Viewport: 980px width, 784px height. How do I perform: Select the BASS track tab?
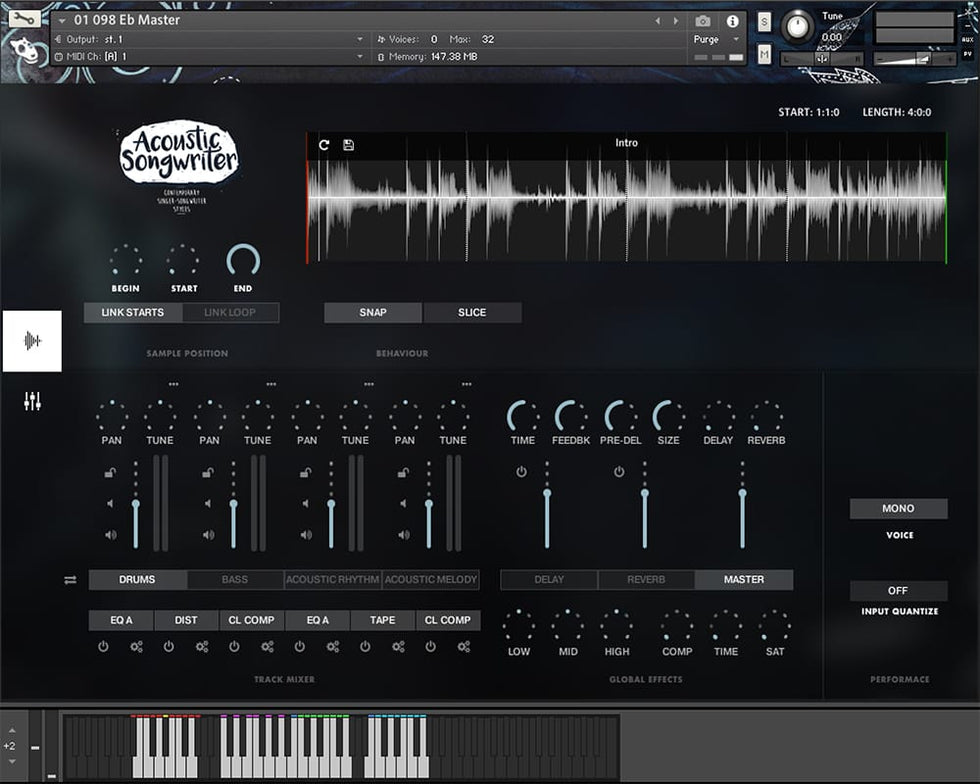(235, 580)
